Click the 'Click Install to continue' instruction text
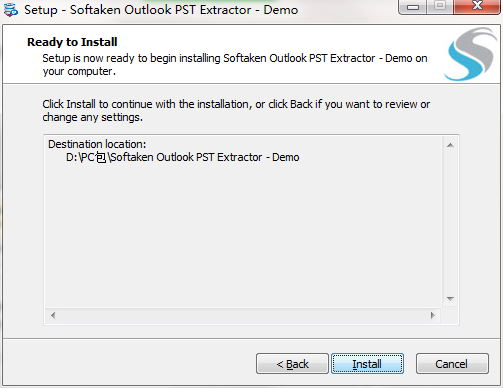 click(236, 111)
